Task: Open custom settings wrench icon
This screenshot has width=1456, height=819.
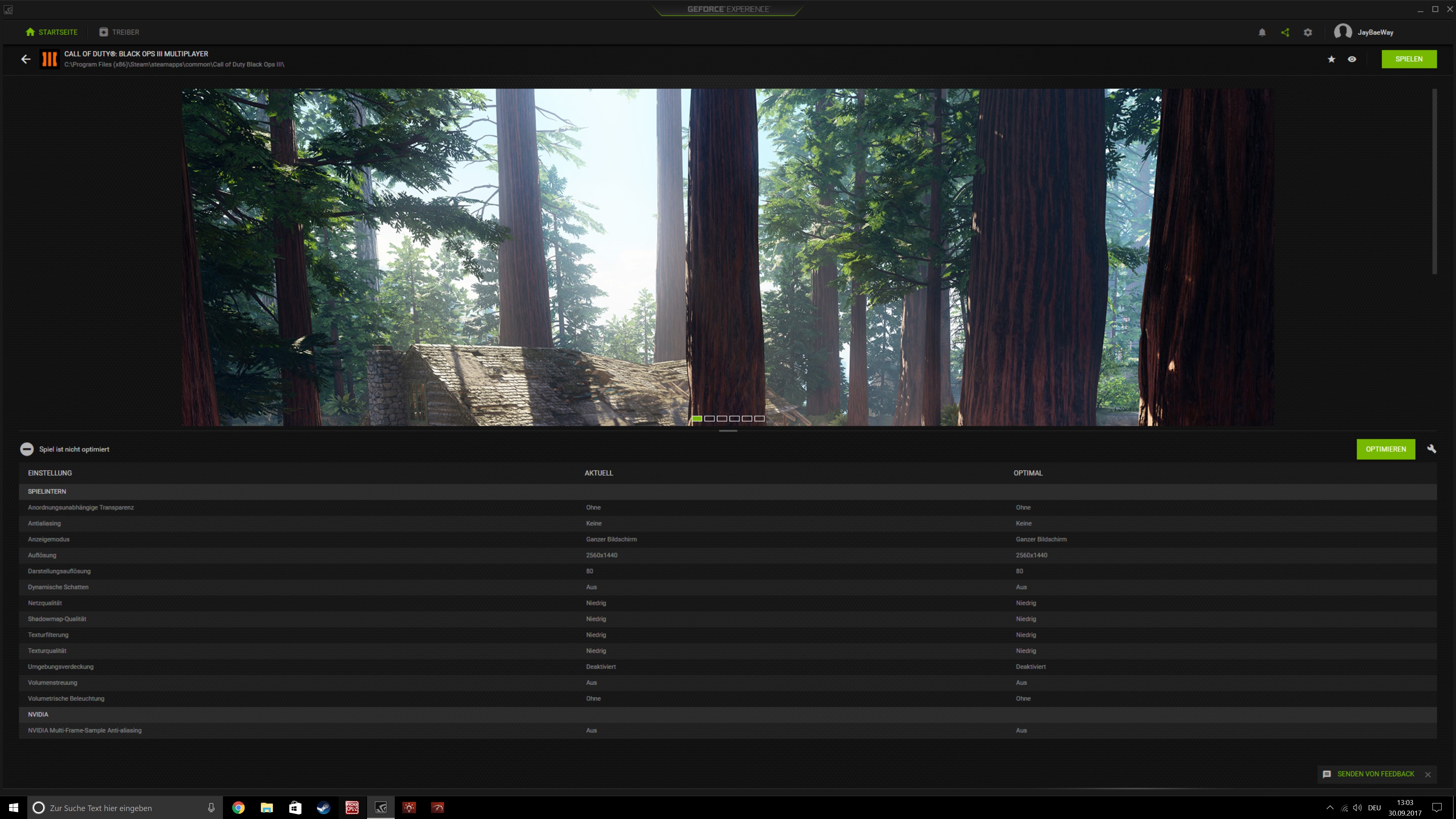Action: (1431, 449)
